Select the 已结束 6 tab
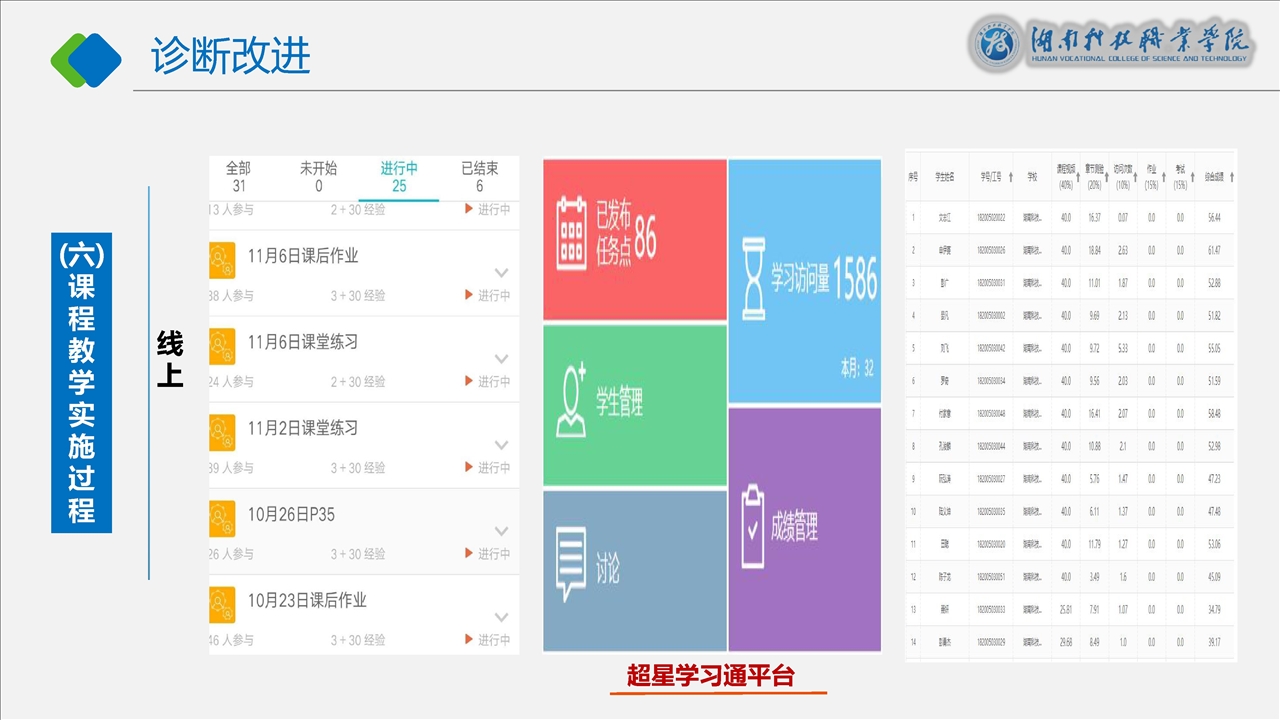1280x720 pixels. [x=479, y=177]
